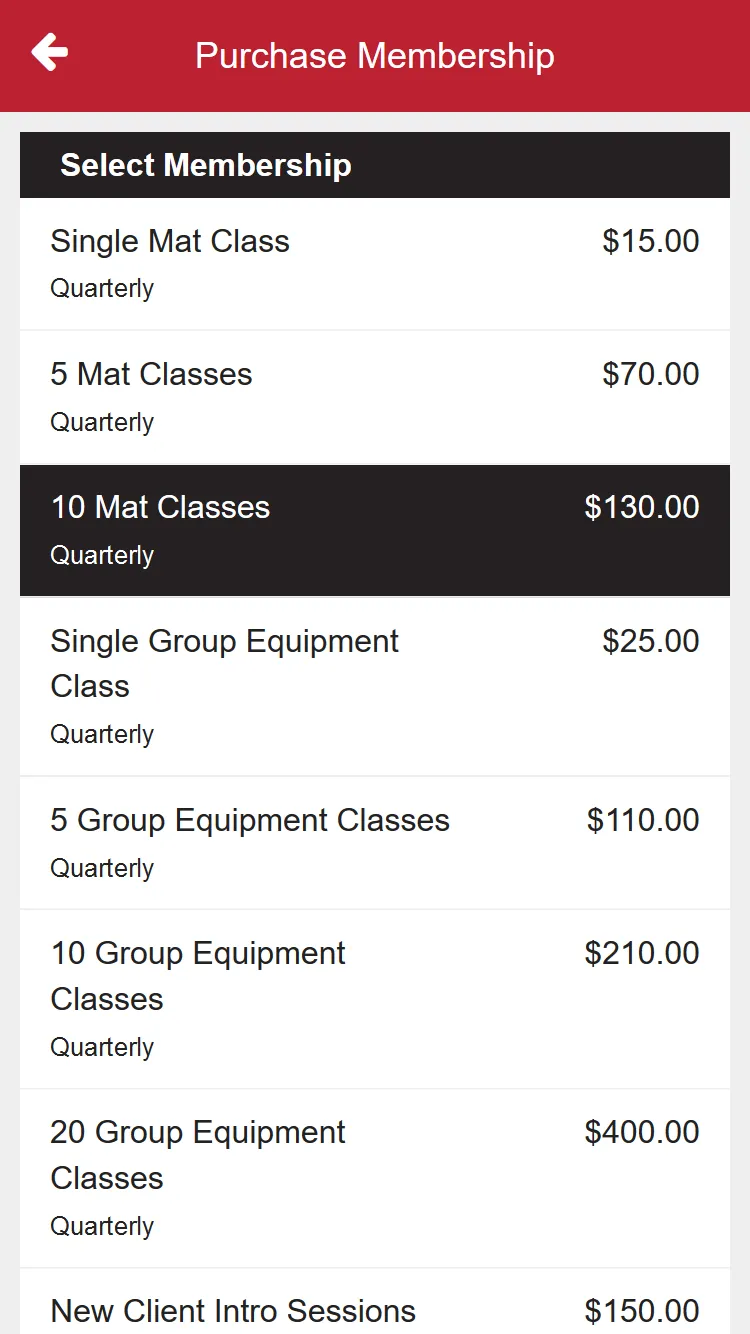The height and width of the screenshot is (1334, 750).
Task: Click the $110.00 price label
Action: click(x=643, y=820)
